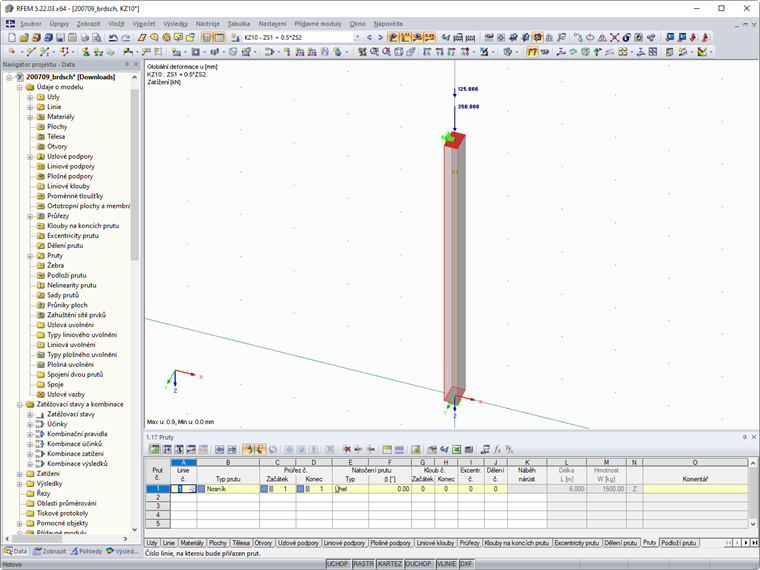Switch to the Materiály table tab
Viewport: 760px width, 570px height.
coord(192,543)
